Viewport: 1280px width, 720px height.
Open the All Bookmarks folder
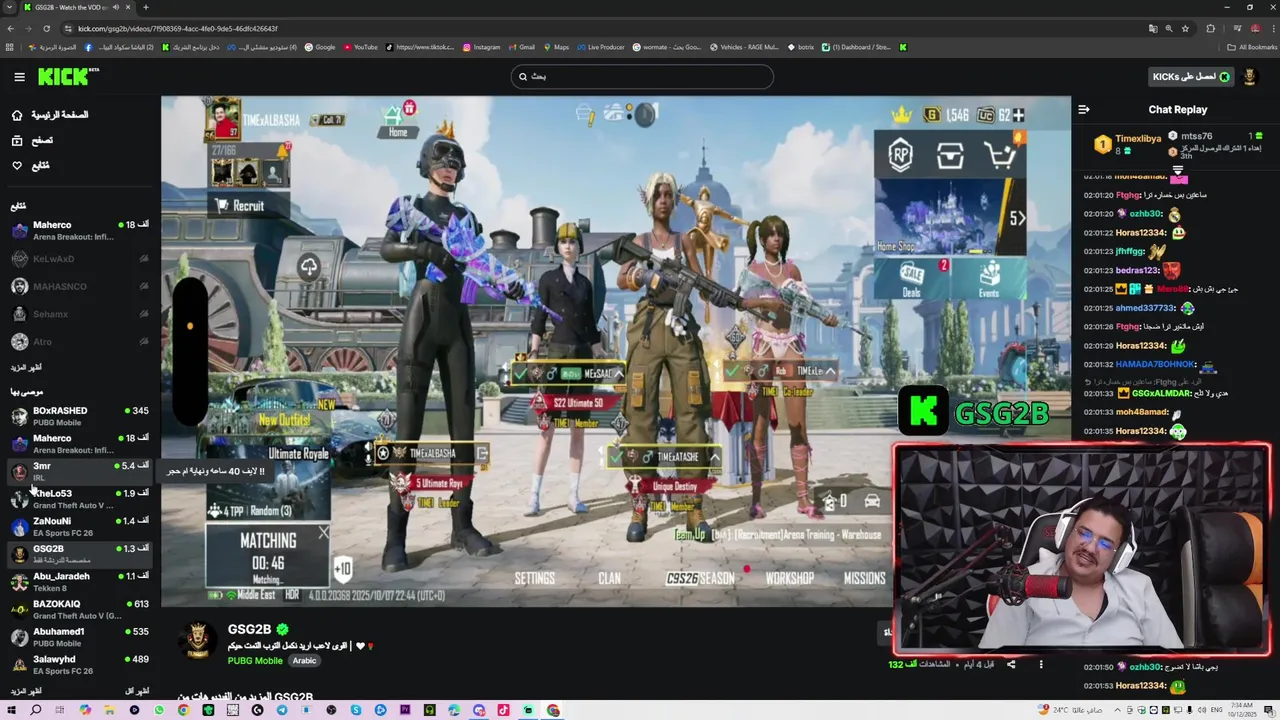(x=1252, y=47)
